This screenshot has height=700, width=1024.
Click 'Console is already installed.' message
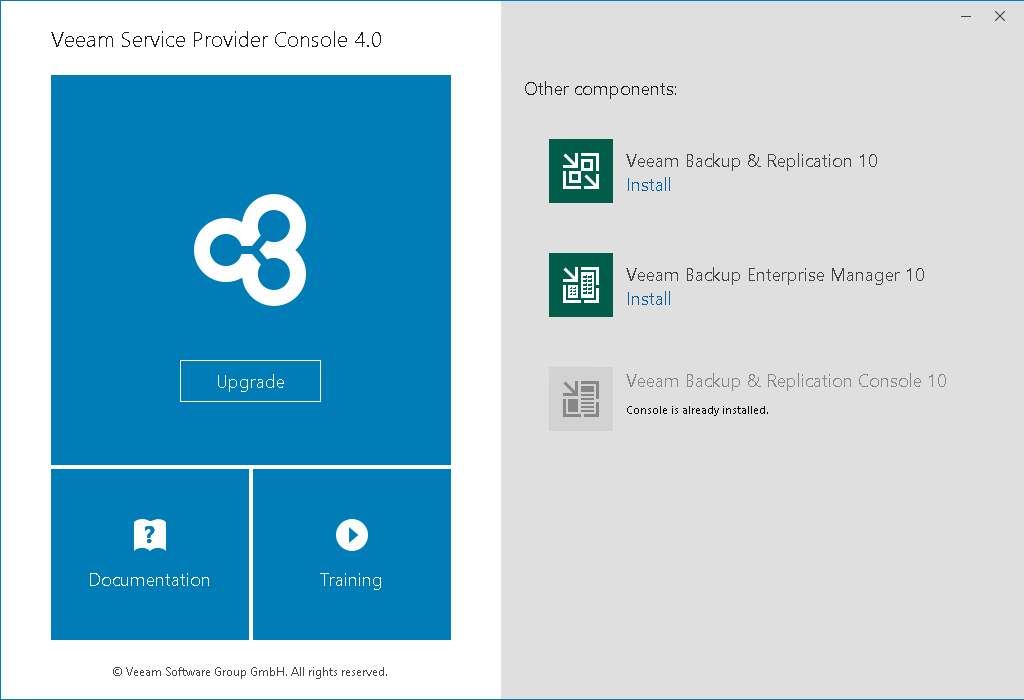point(697,410)
